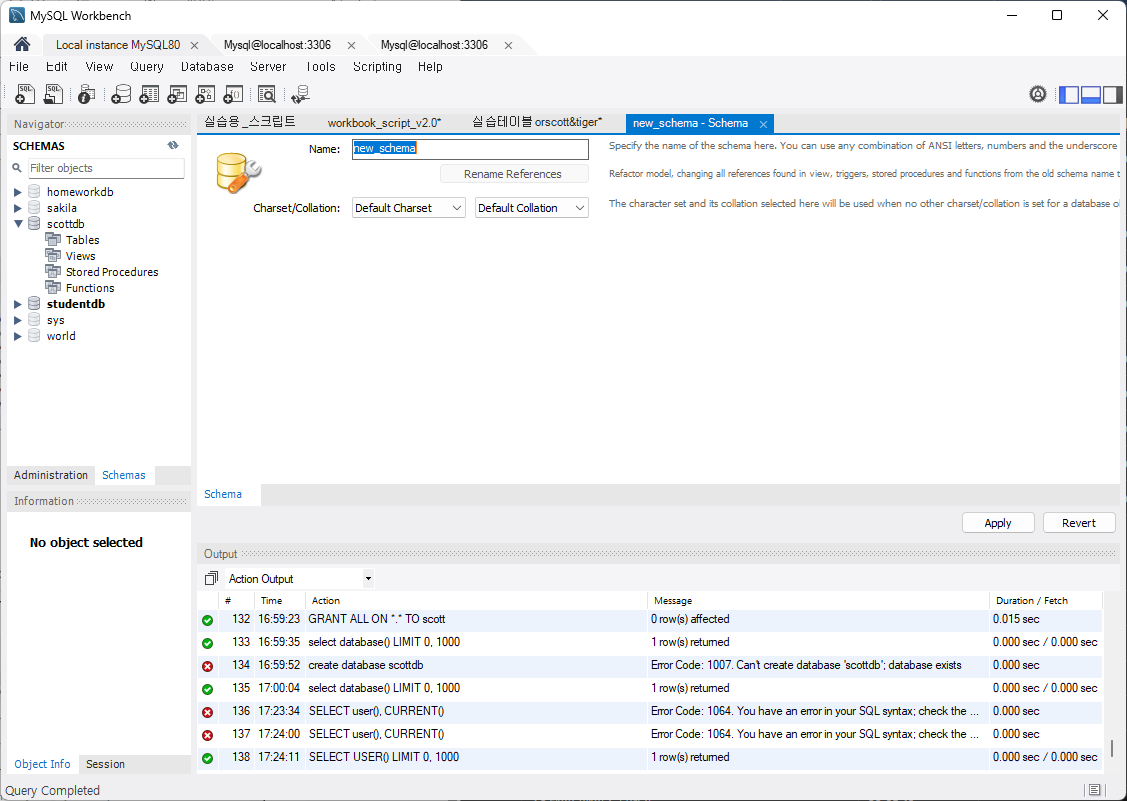The height and width of the screenshot is (801, 1127).
Task: Create a new stored procedure icon
Action: (205, 94)
